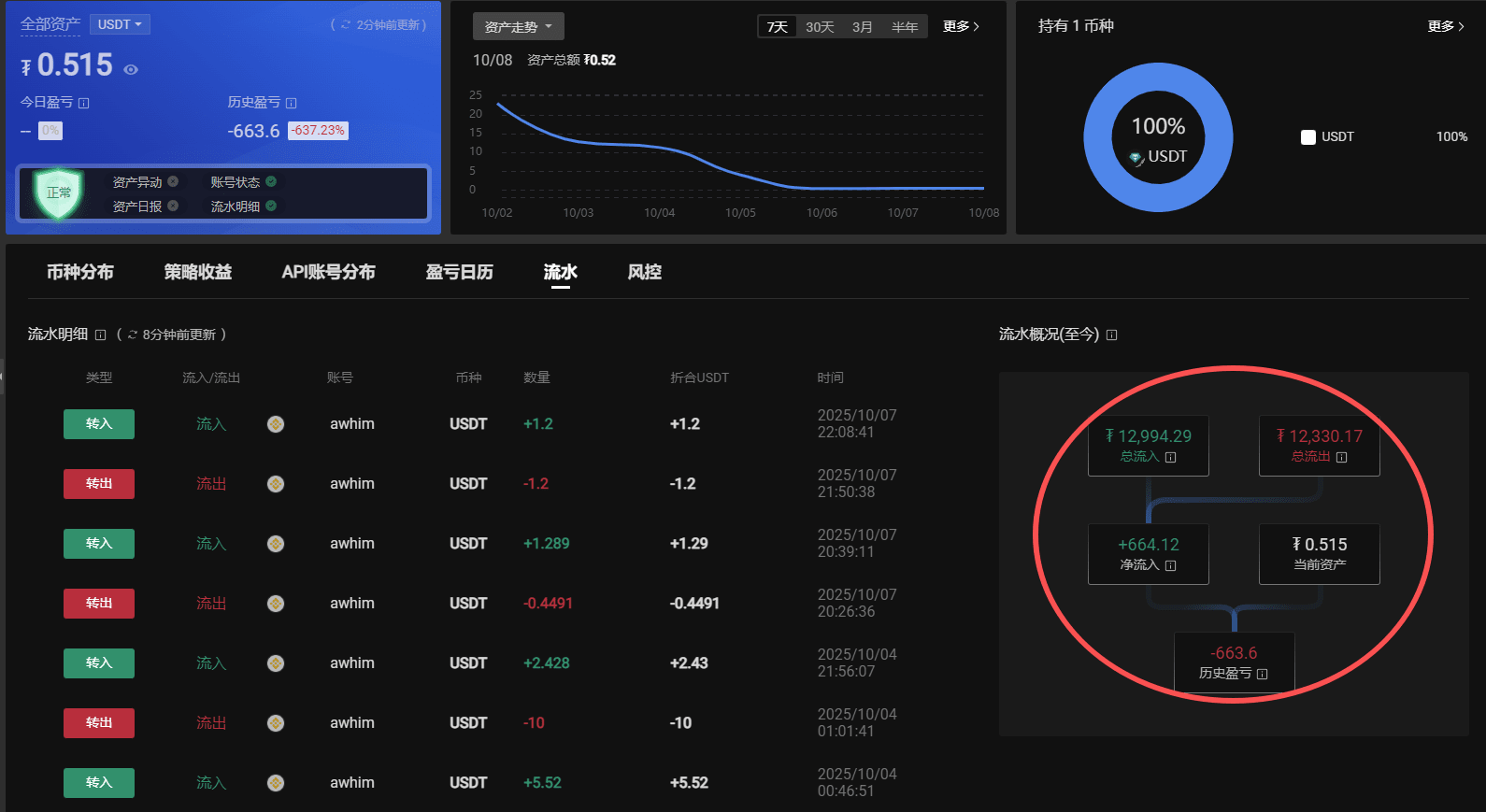Click the info icon beside 历史盈亏 in the assets card
Viewport: 1486px width, 812px height.
(292, 103)
